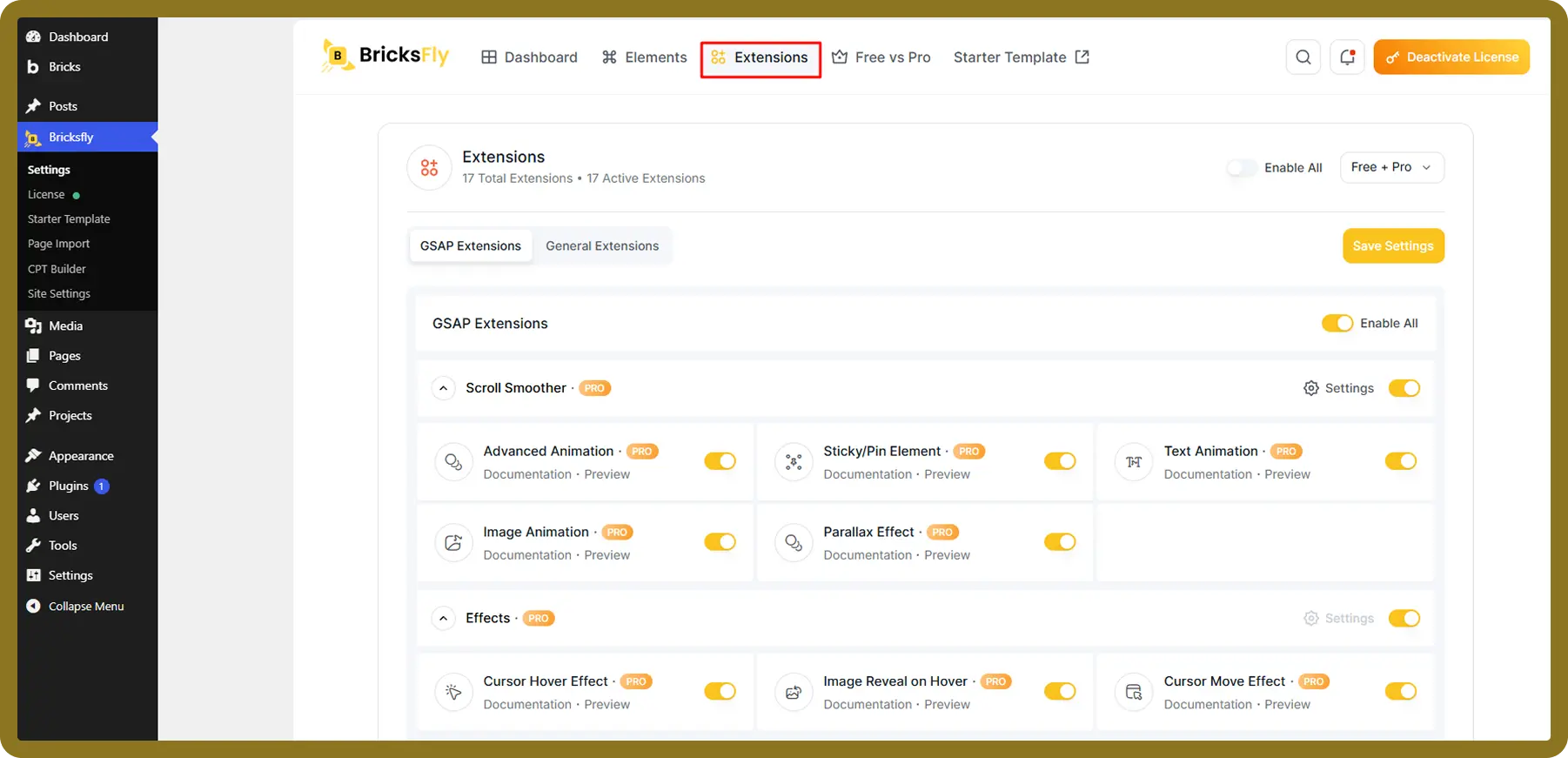Disable Cursor Hover Effect toggle
The width and height of the screenshot is (1568, 758).
click(x=720, y=691)
